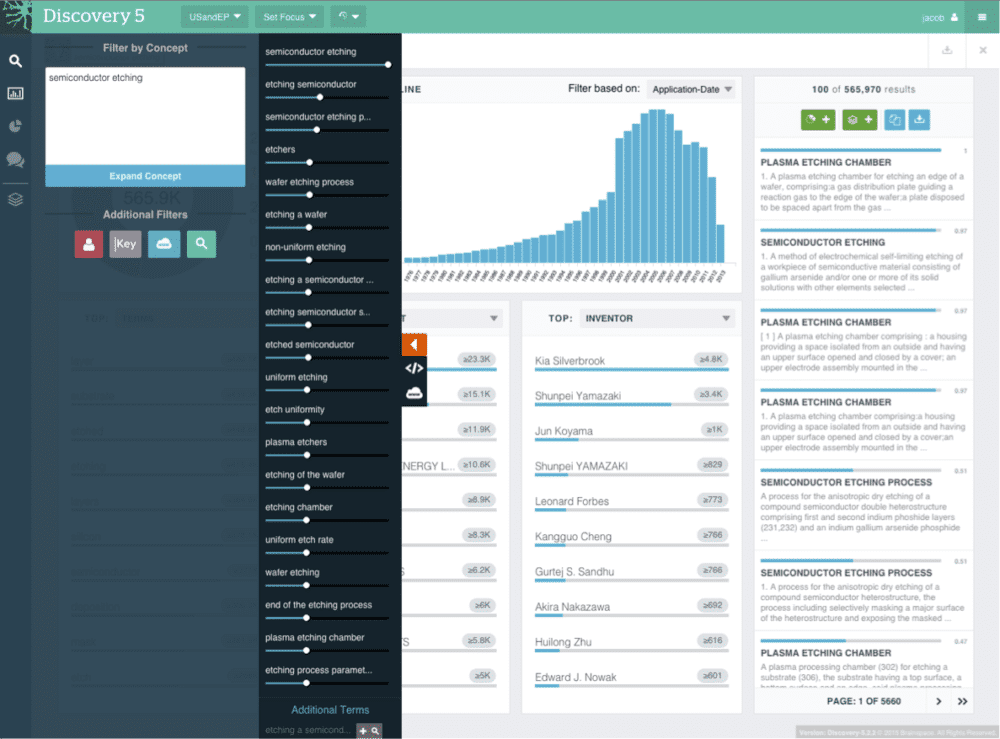Viewport: 1000px width, 739px height.
Task: Open the Set Focus dropdown
Action: (289, 17)
